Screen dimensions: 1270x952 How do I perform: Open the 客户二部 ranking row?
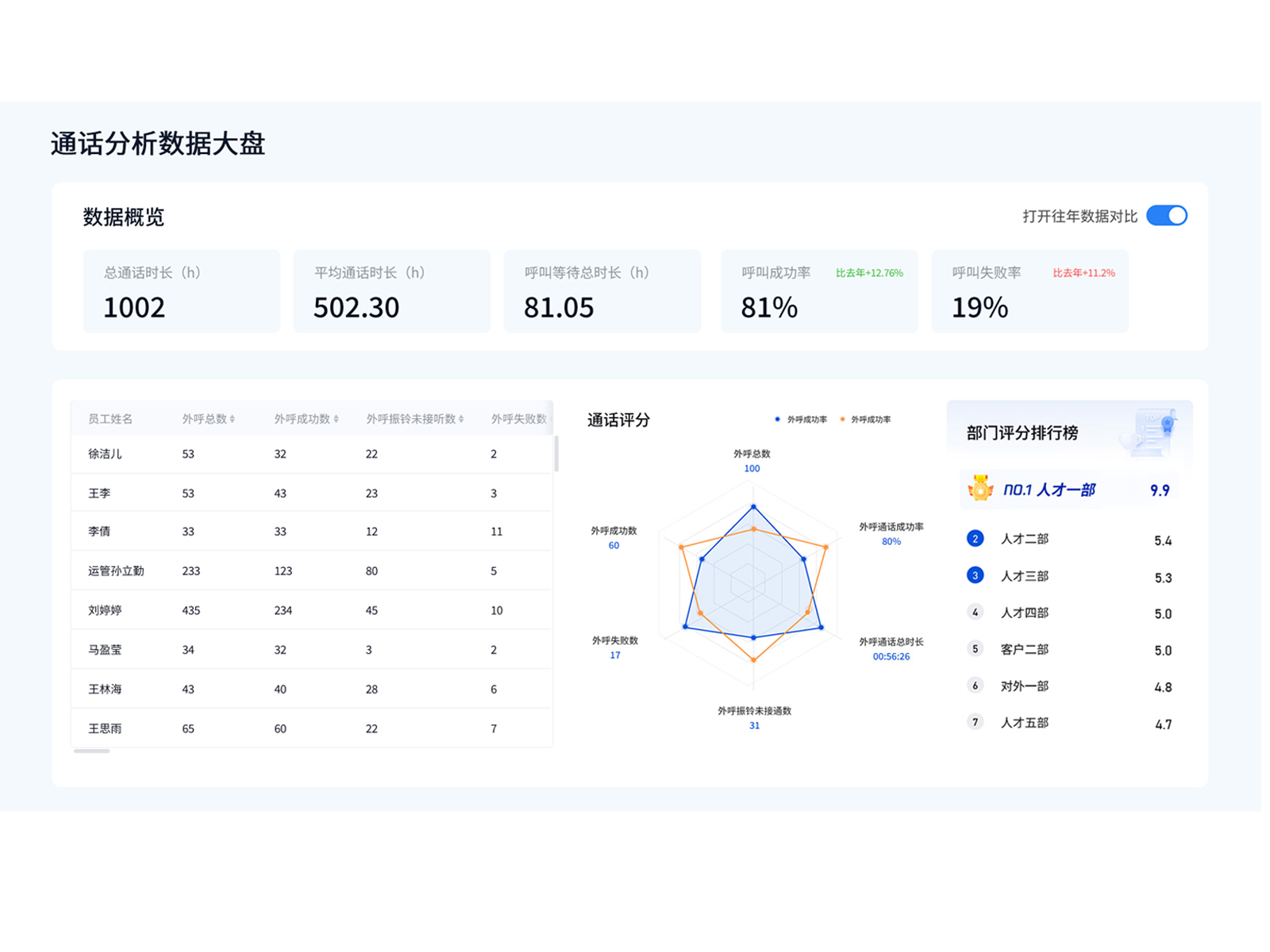coord(1068,649)
